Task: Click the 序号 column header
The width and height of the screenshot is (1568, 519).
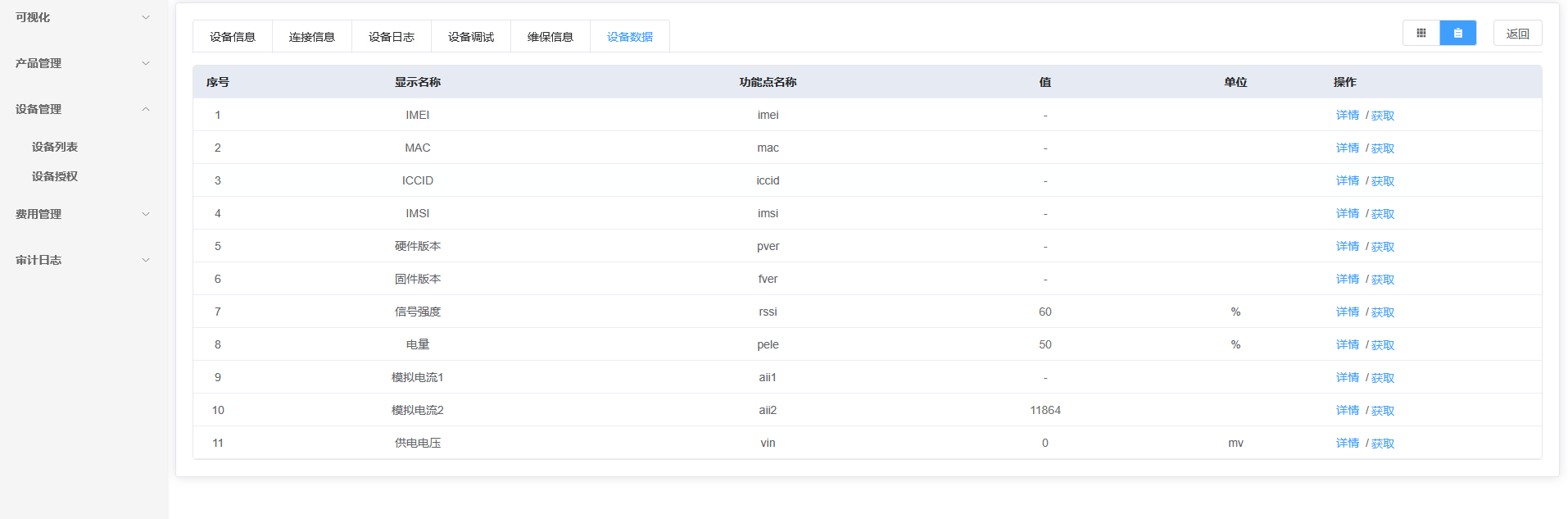Action: tap(218, 82)
